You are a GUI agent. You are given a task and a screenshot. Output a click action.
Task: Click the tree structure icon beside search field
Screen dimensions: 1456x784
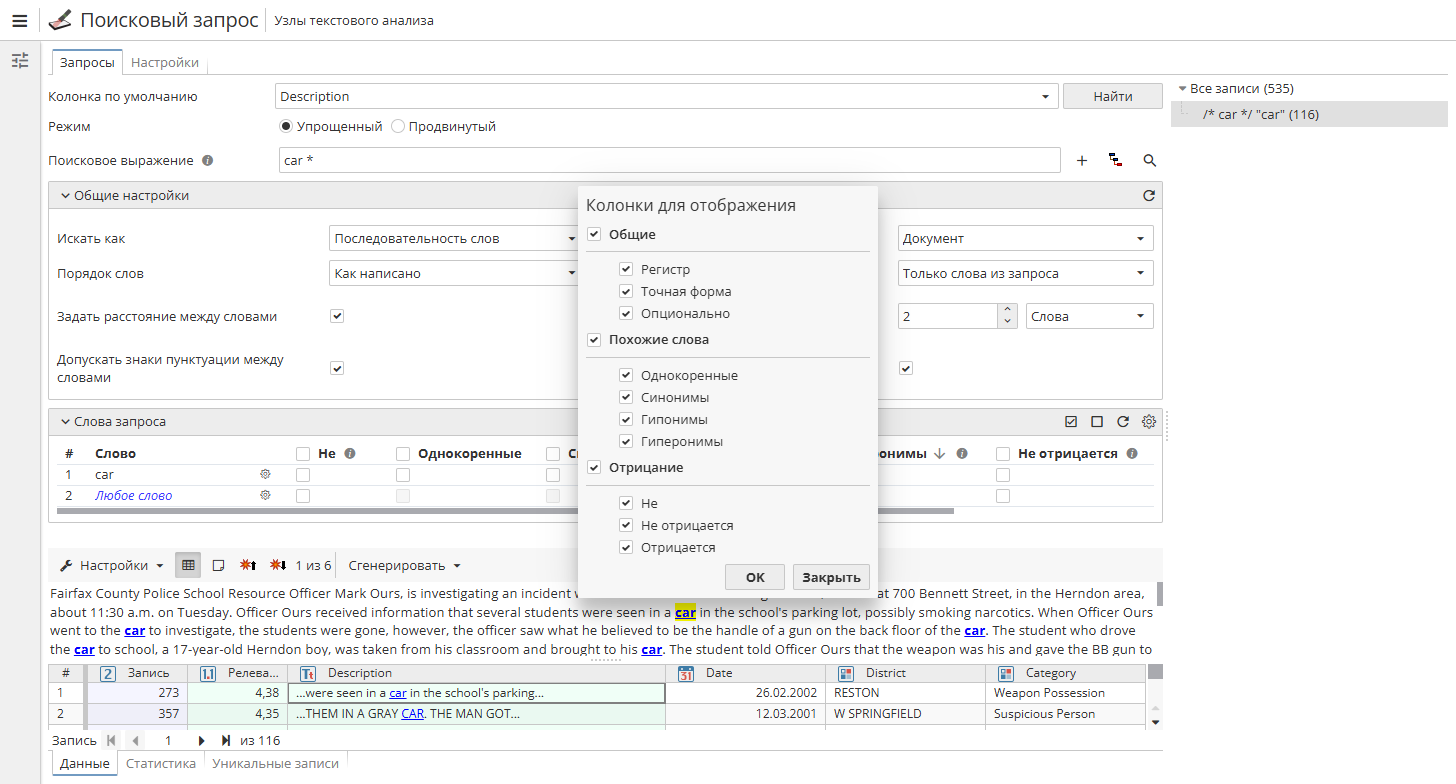coord(1115,160)
